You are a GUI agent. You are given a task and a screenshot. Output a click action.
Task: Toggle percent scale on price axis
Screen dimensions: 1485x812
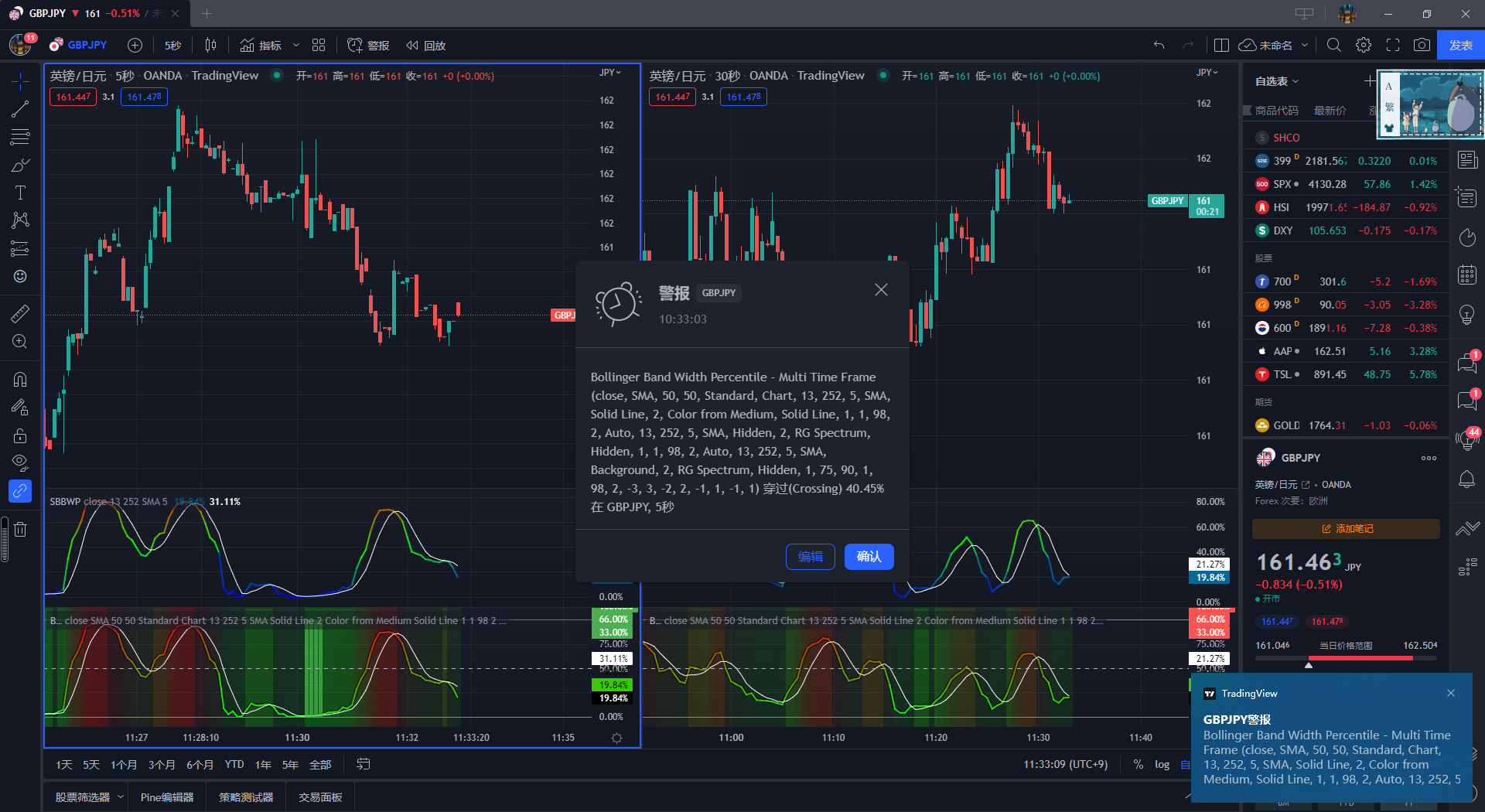[1138, 764]
